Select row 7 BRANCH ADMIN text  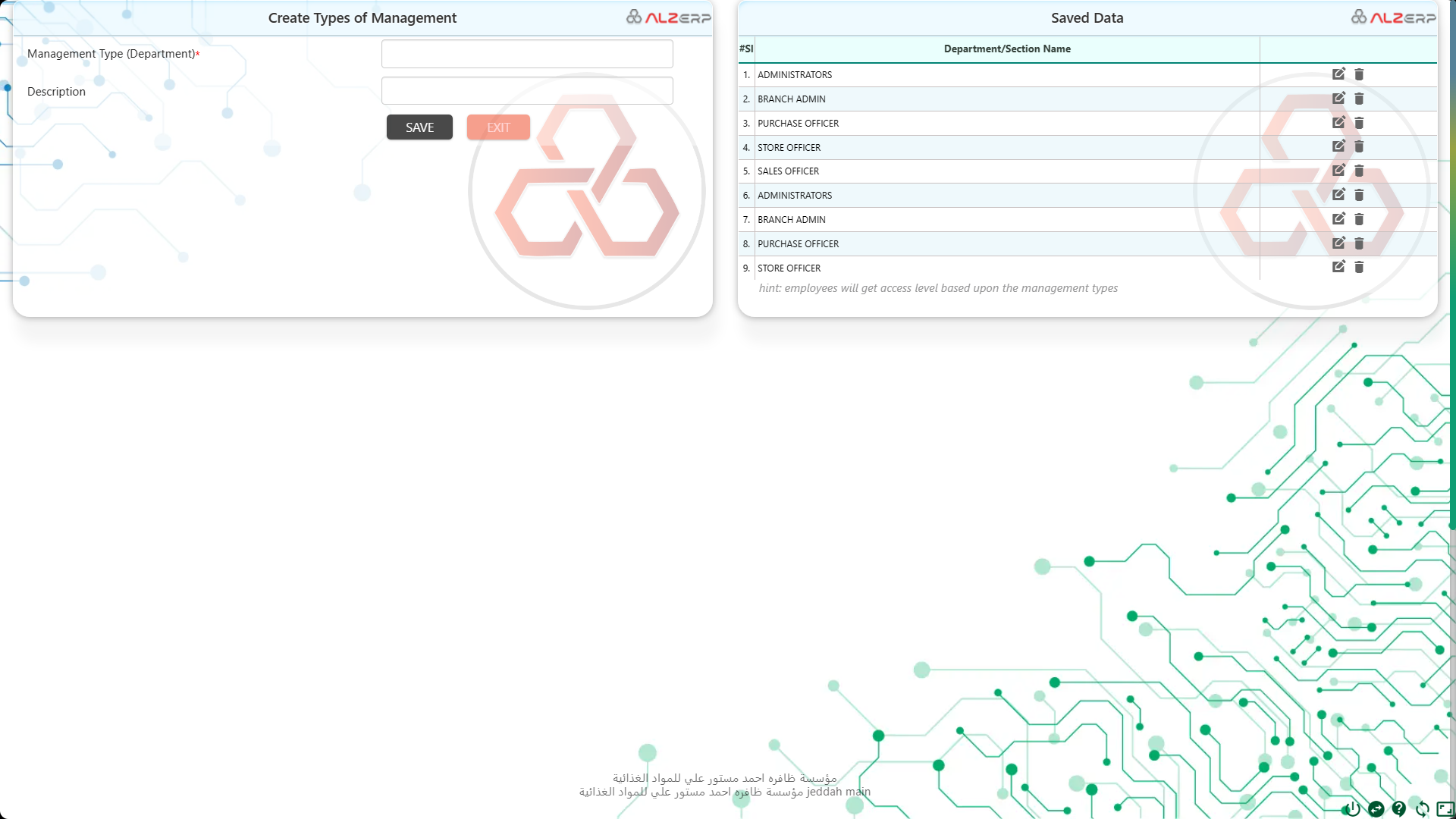(792, 219)
